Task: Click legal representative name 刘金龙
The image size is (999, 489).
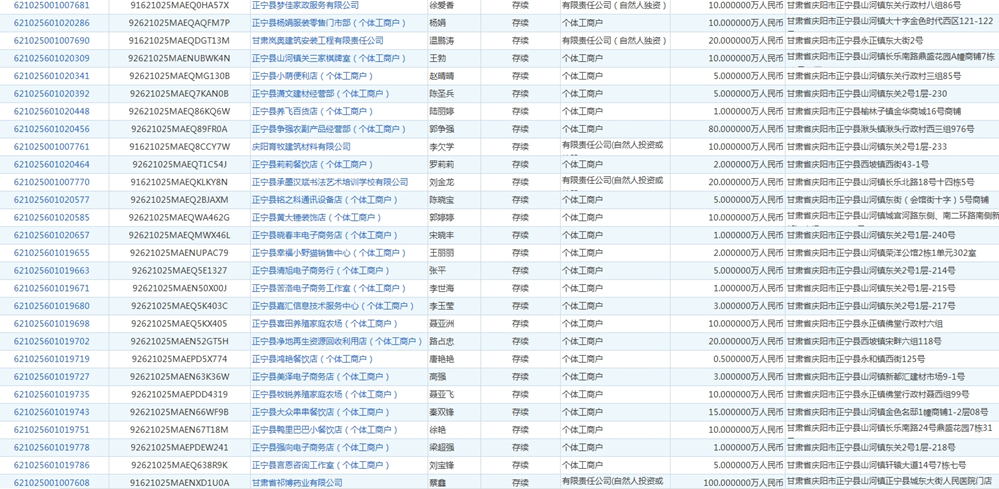Action: point(441,182)
